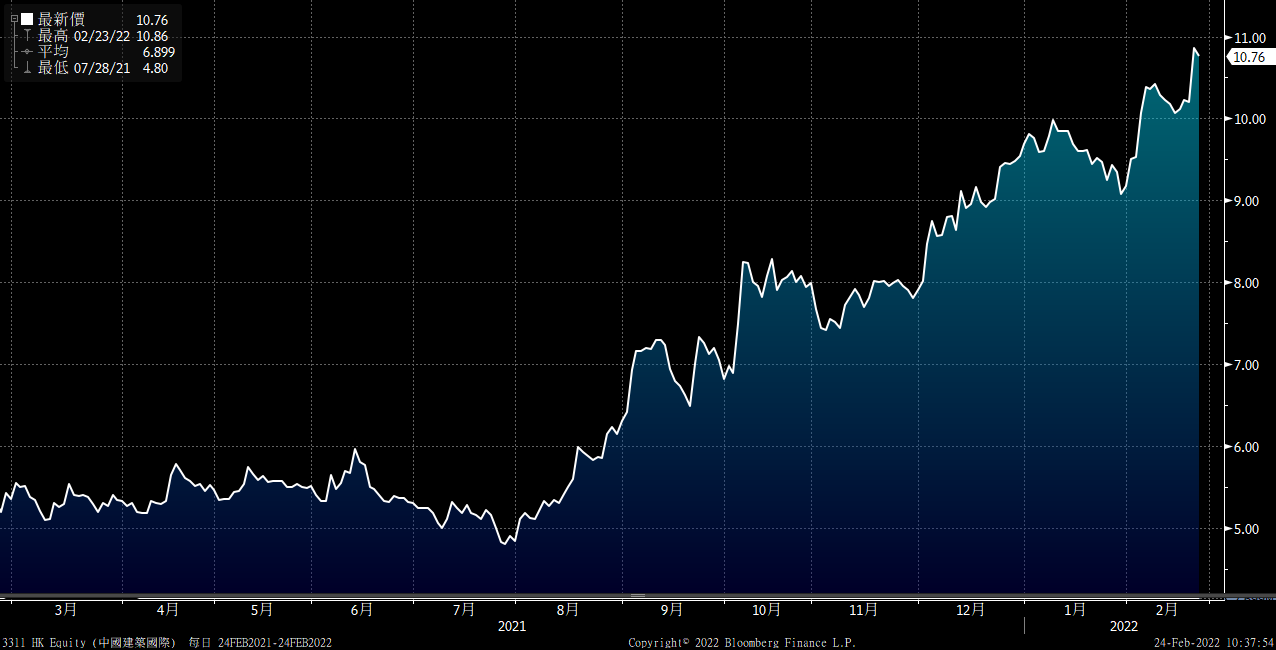This screenshot has width=1276, height=650.
Task: Collapse the legend tree with minus box
Action: coord(14,19)
